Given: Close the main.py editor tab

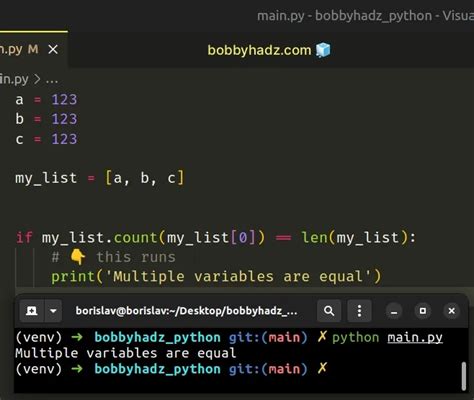Looking at the screenshot, I should 53,50.
